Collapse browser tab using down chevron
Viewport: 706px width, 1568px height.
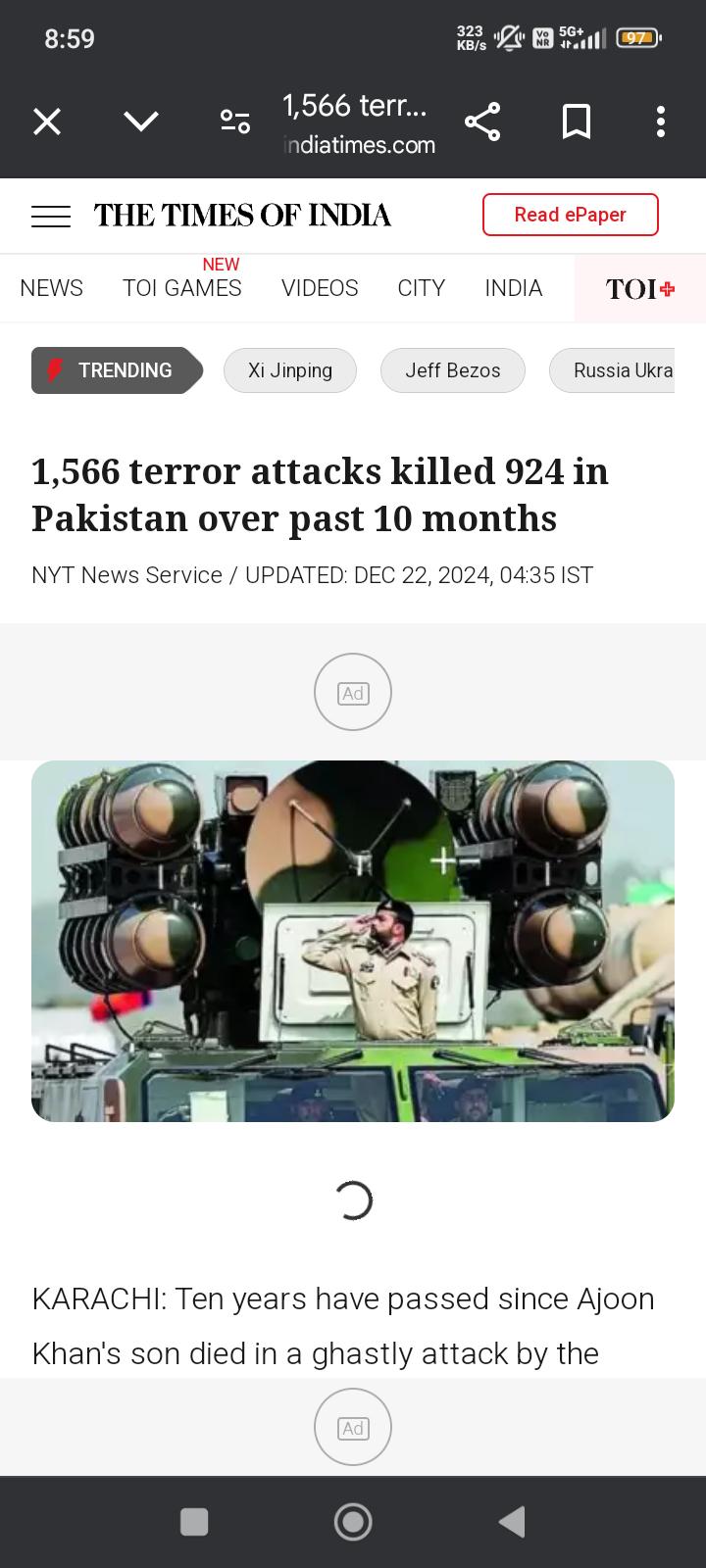[141, 122]
